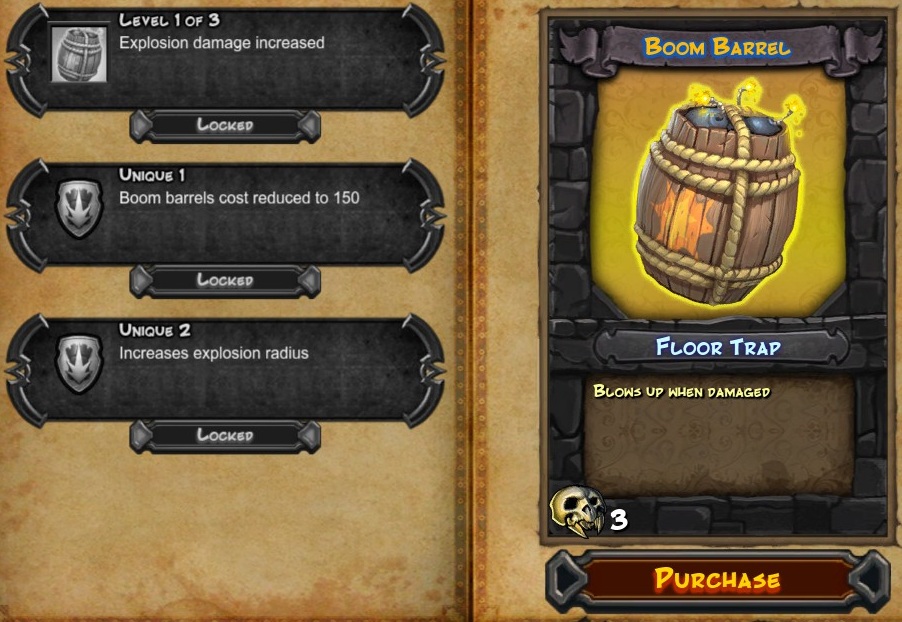Click the skull currency icon
This screenshot has width=902, height=622.
click(x=578, y=511)
